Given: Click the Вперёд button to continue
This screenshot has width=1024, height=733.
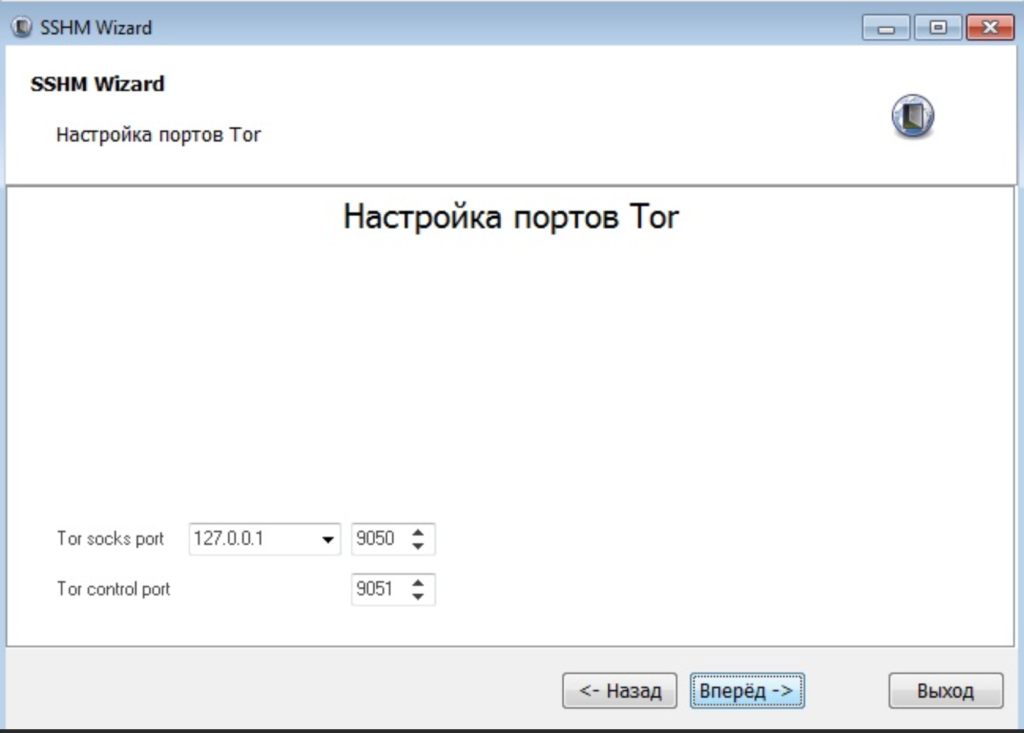Looking at the screenshot, I should tap(747, 690).
